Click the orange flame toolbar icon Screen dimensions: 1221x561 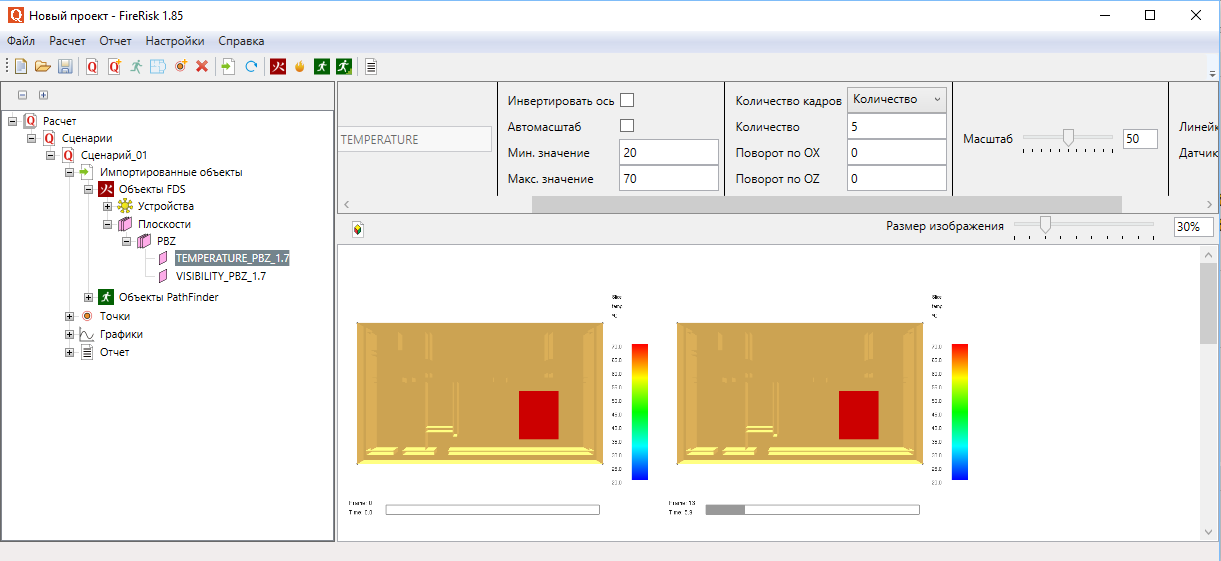pyautogui.click(x=299, y=67)
